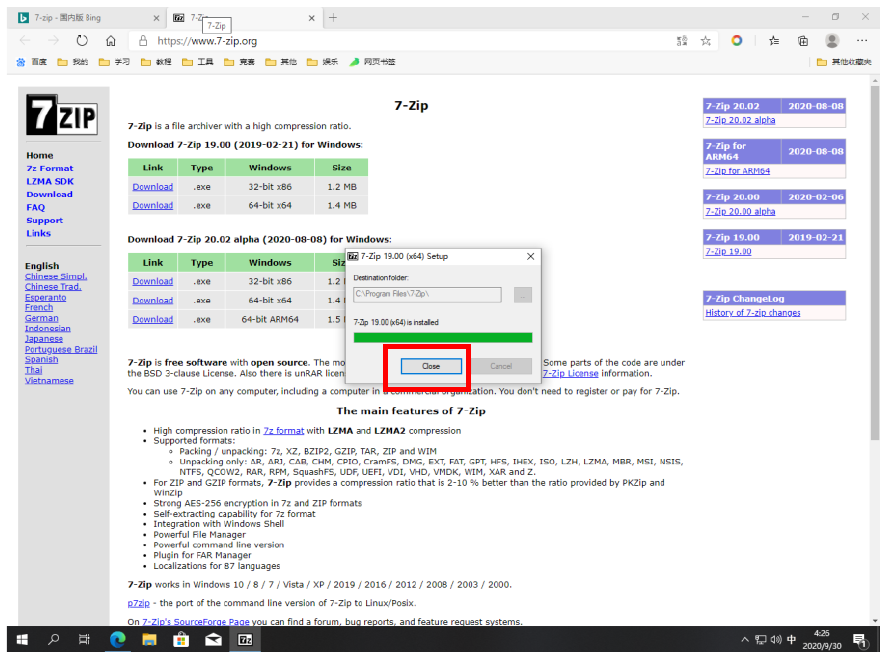891x661 pixels.
Task: Click the browser refresh button
Action: (82, 41)
